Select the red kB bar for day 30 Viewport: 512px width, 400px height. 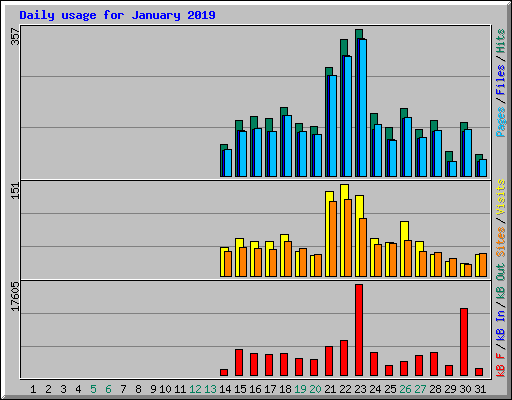click(x=464, y=342)
